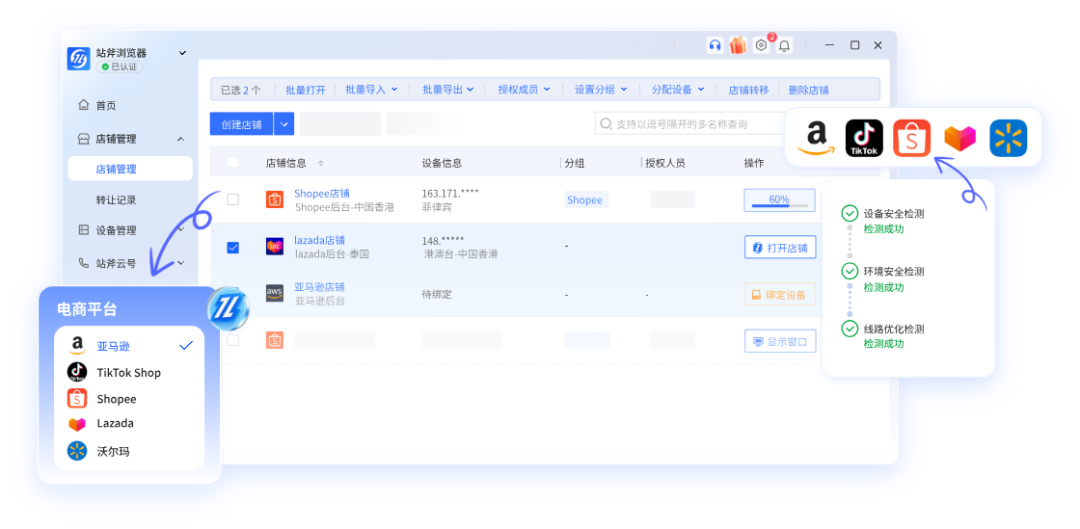Open settings hexagon icon with badge
Viewport: 1080px width, 529px height.
(x=761, y=45)
